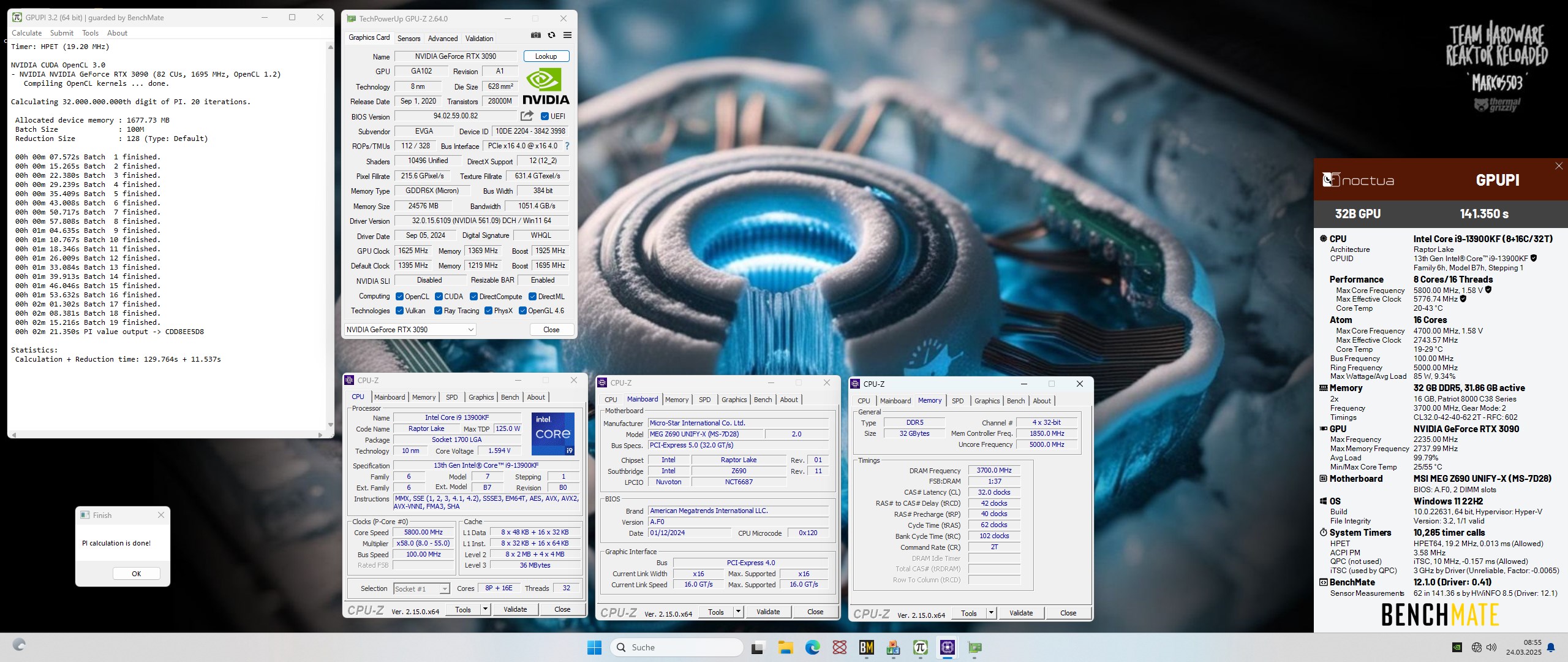
Task: Click the Suche taskbar search box
Action: [677, 647]
